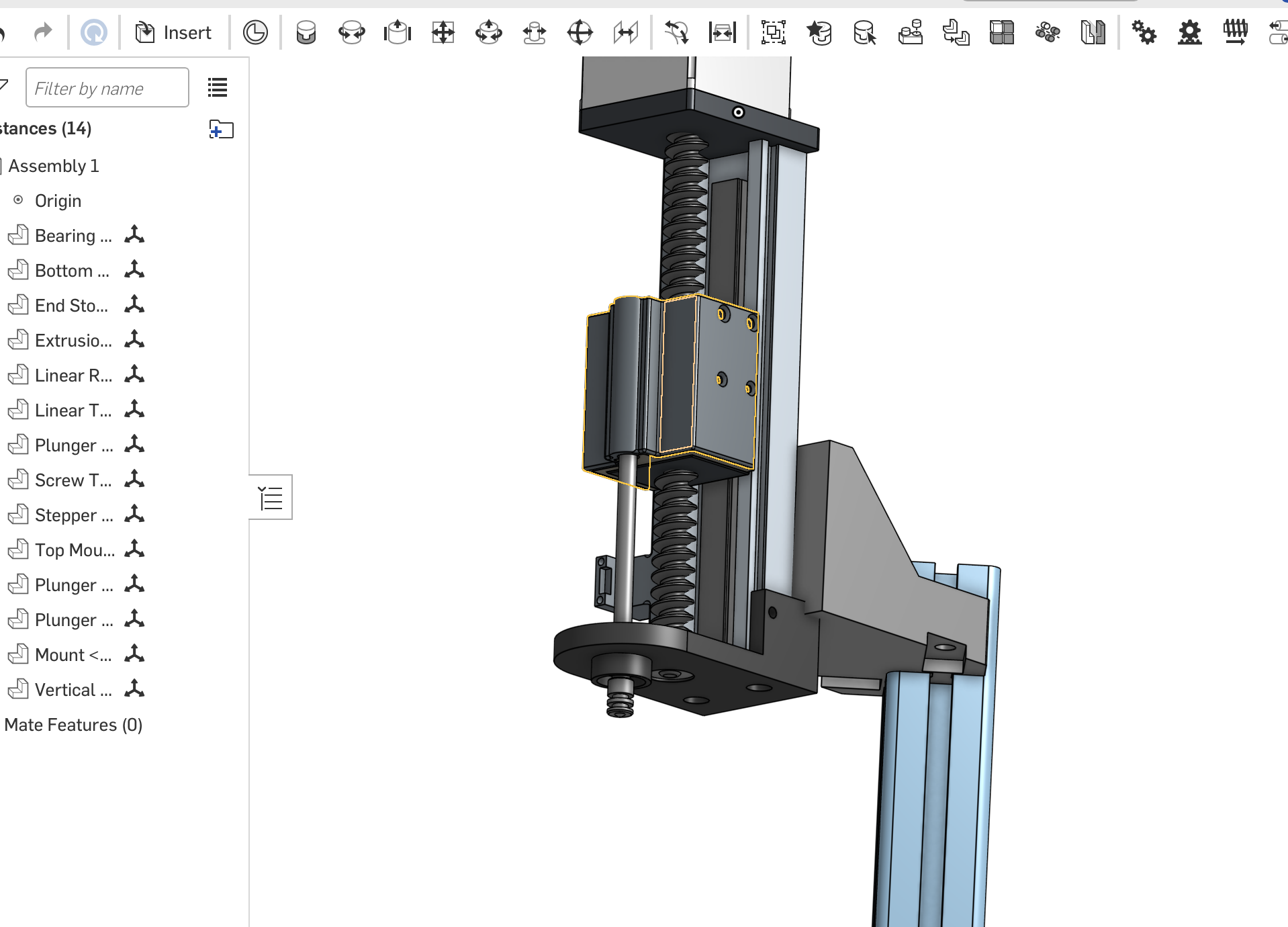Screen dimensions: 1288x927
Task: Toggle the side list panel tab
Action: pos(271,498)
